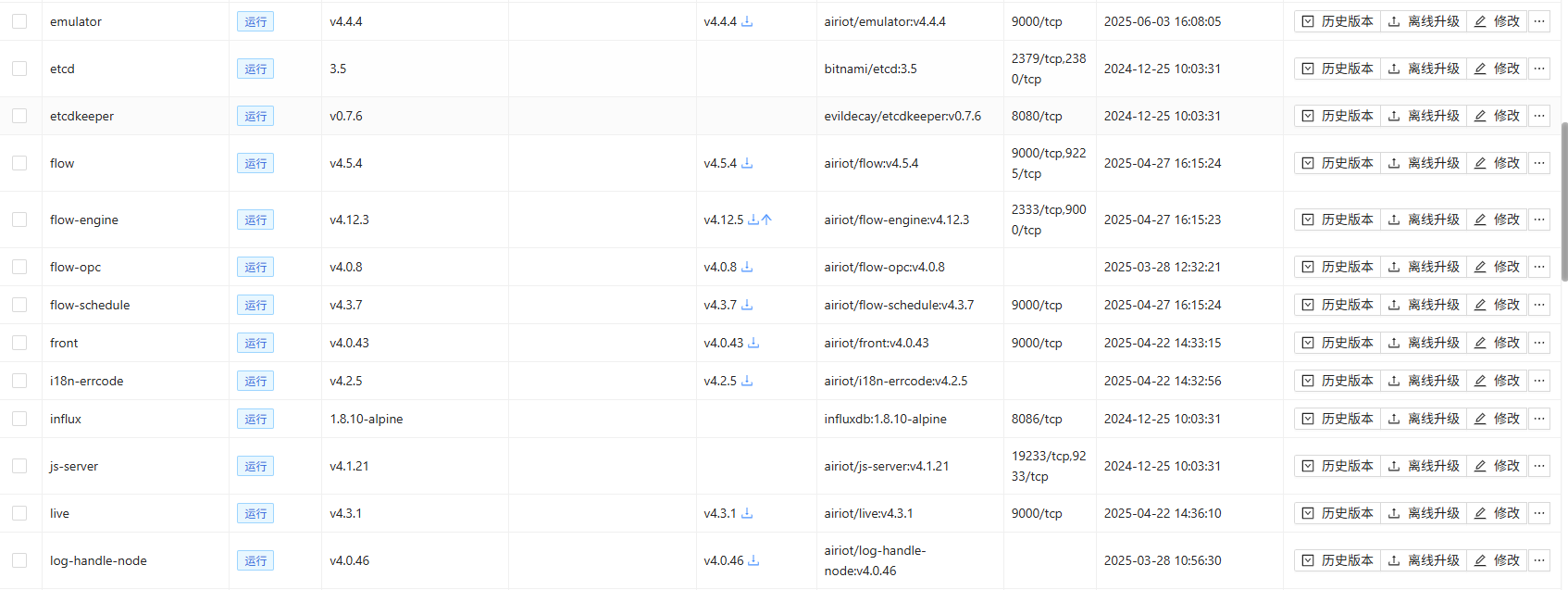Expand more actions for etcdkeeper row
The image size is (1568, 590).
click(x=1539, y=116)
